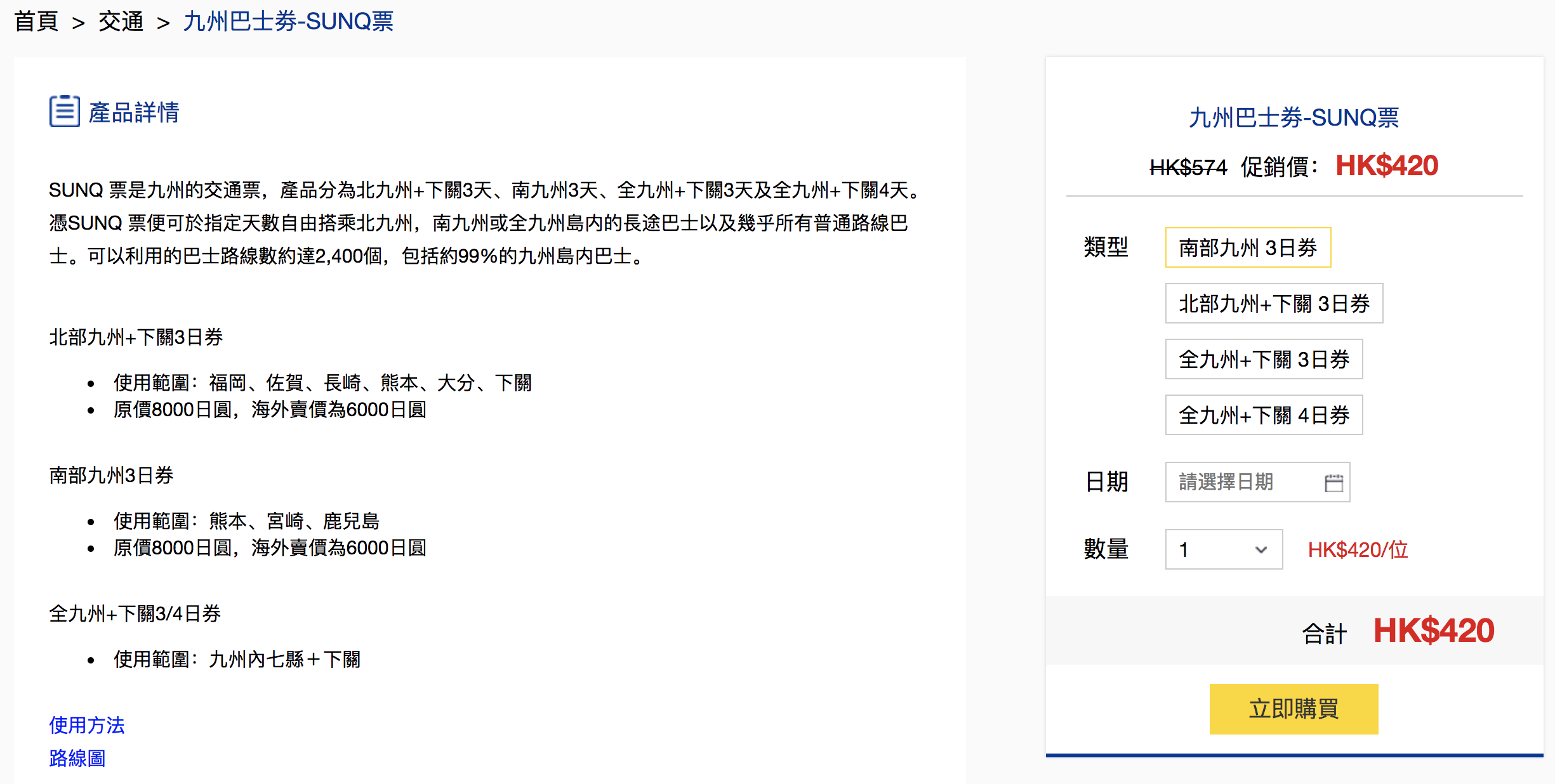Click the promo price HK$420 beside 促銷價
The image size is (1555, 784).
click(1387, 166)
